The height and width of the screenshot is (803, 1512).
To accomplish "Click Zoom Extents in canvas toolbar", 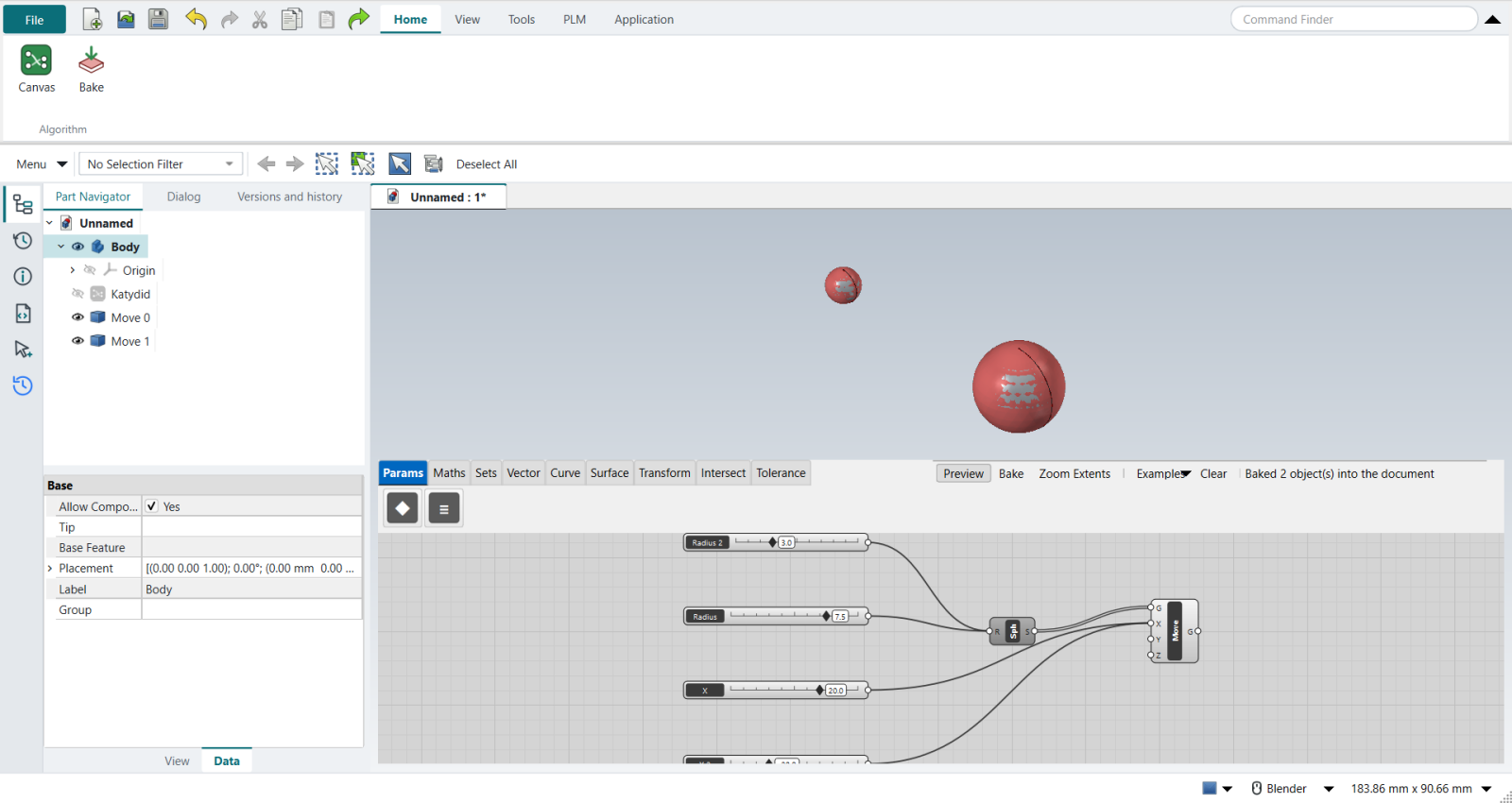I will [x=1074, y=473].
